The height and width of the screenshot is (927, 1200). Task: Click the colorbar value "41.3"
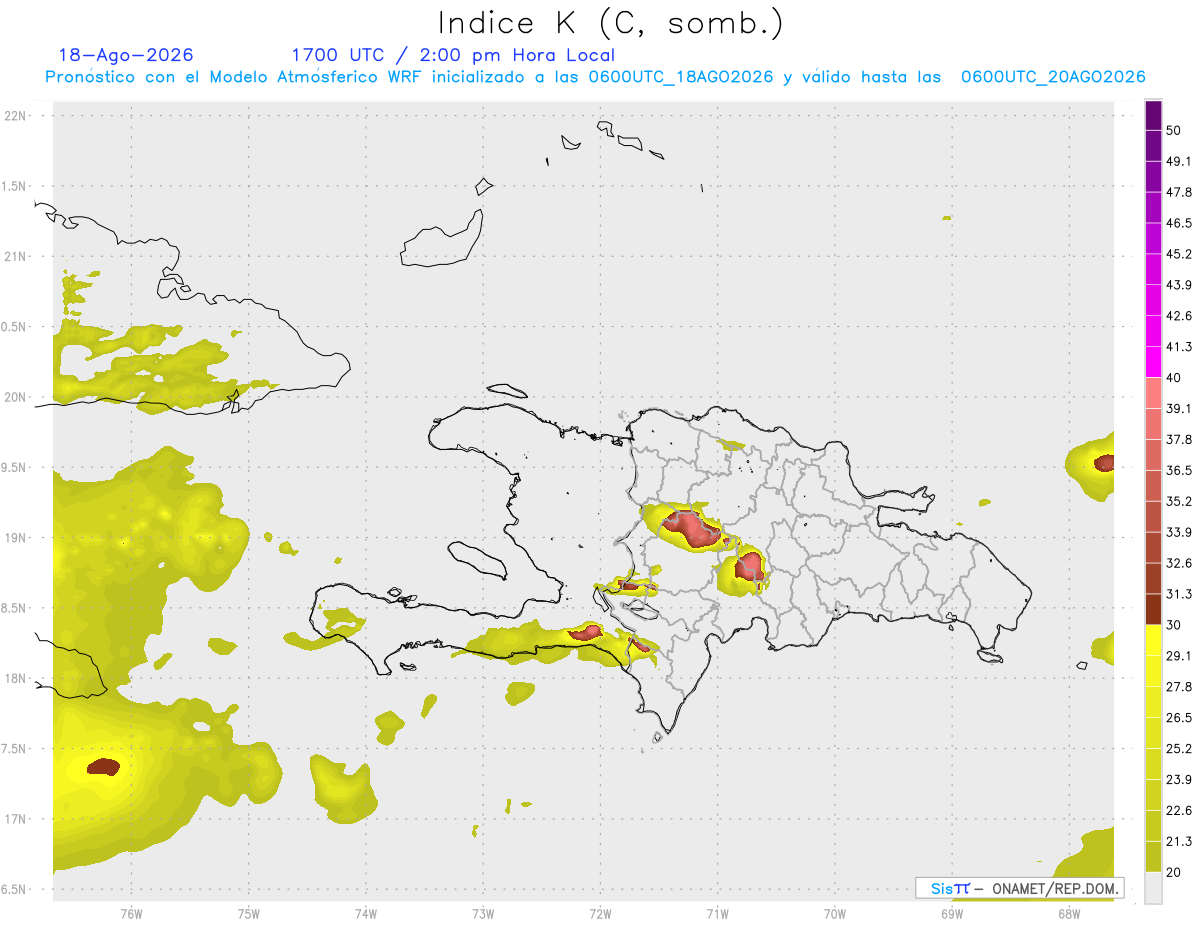(1179, 347)
